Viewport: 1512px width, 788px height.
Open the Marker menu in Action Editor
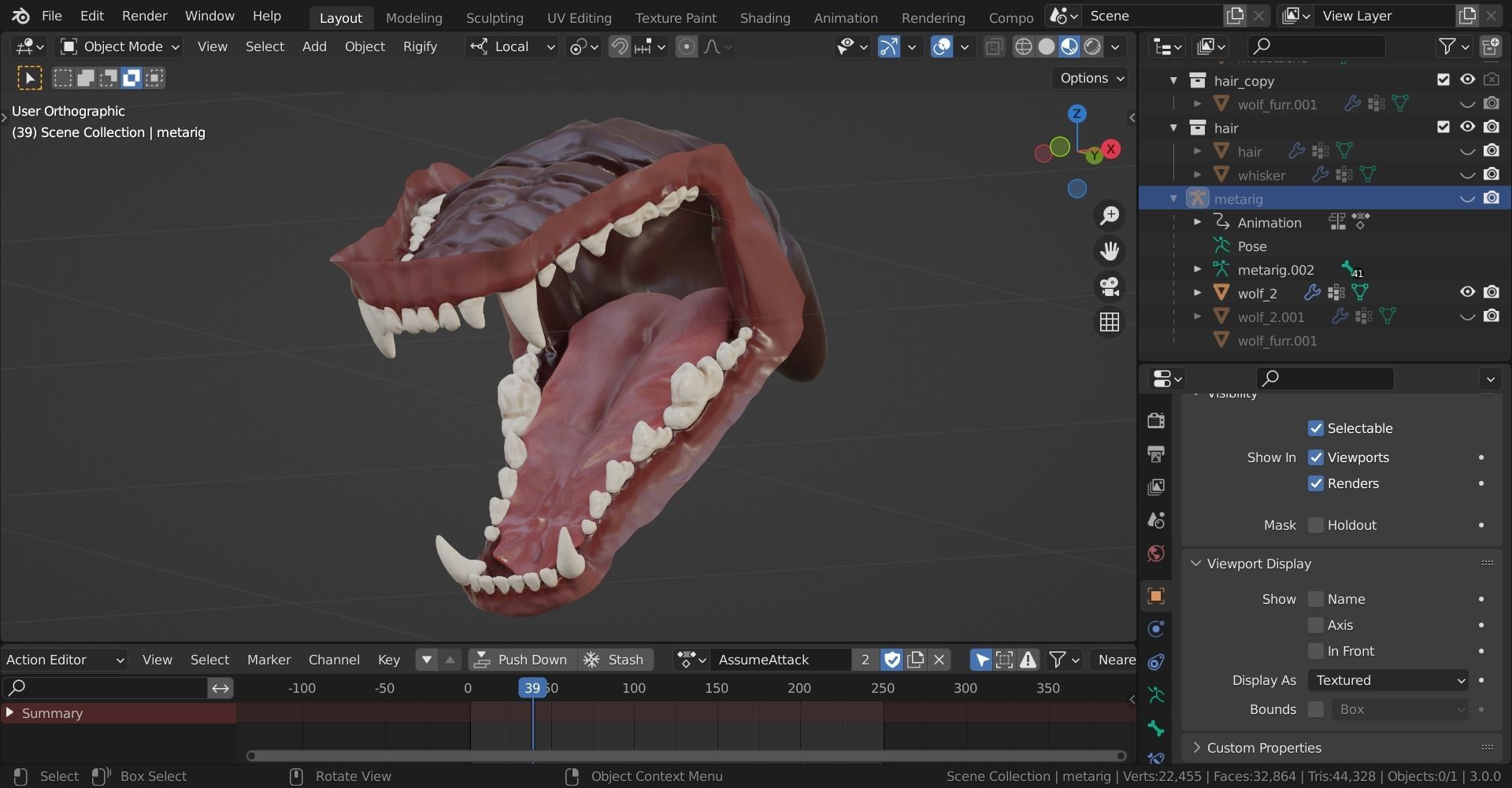tap(269, 660)
